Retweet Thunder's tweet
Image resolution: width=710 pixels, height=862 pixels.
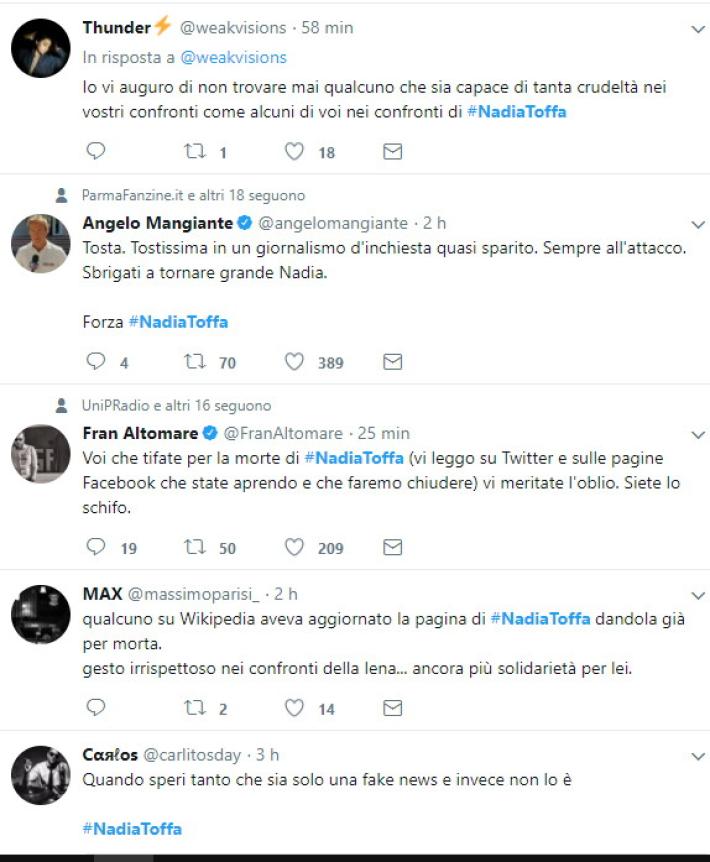196,151
